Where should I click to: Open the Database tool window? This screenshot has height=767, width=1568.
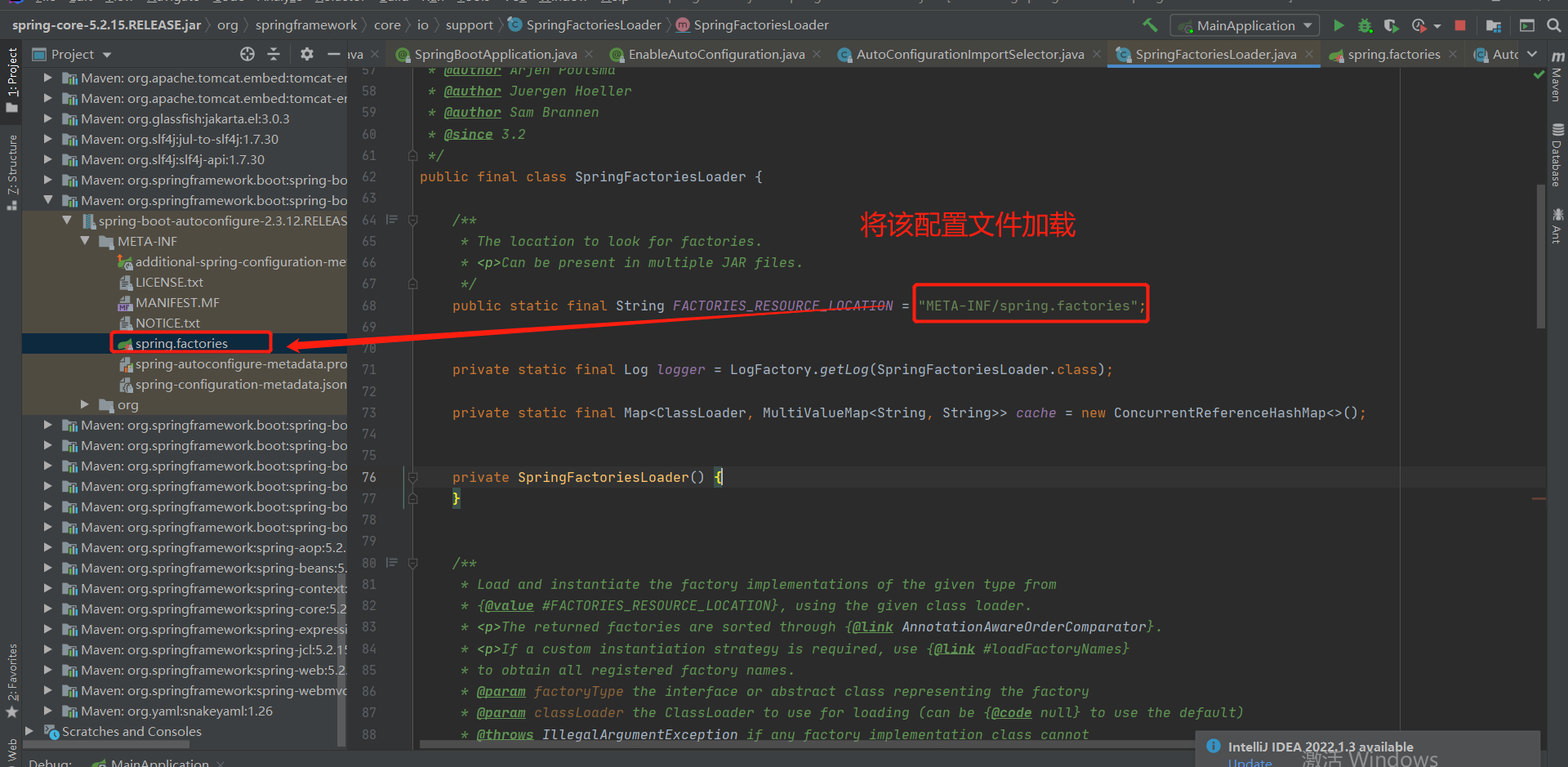coord(1557,154)
